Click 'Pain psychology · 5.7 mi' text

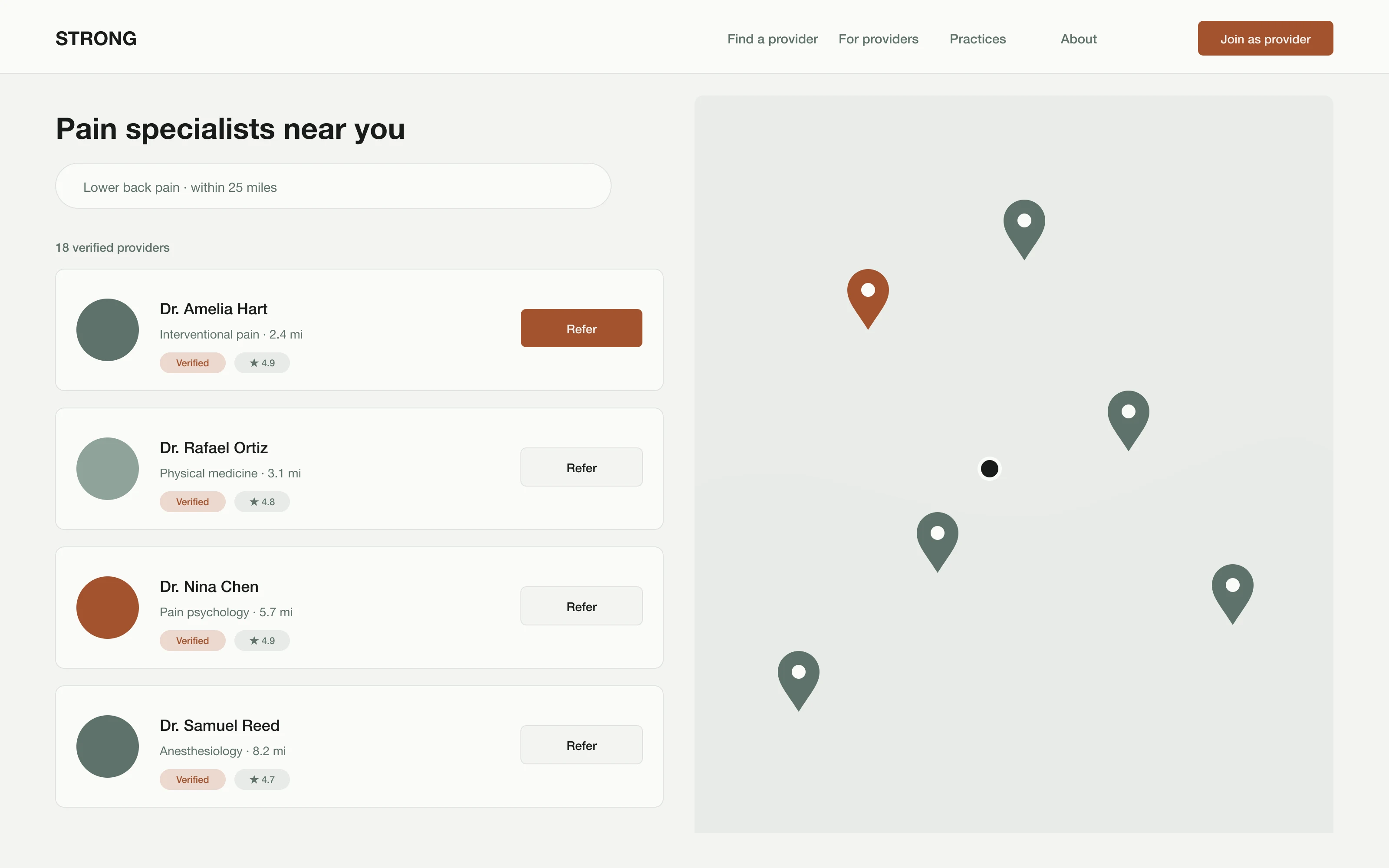click(226, 612)
